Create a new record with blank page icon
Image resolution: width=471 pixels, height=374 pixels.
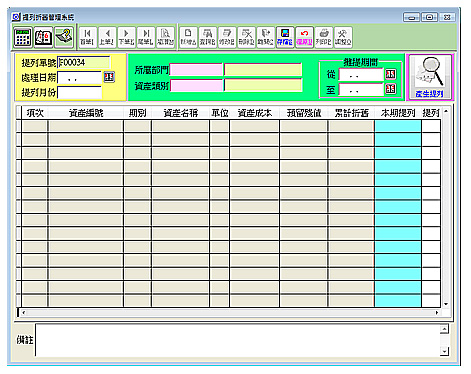pyautogui.click(x=188, y=37)
